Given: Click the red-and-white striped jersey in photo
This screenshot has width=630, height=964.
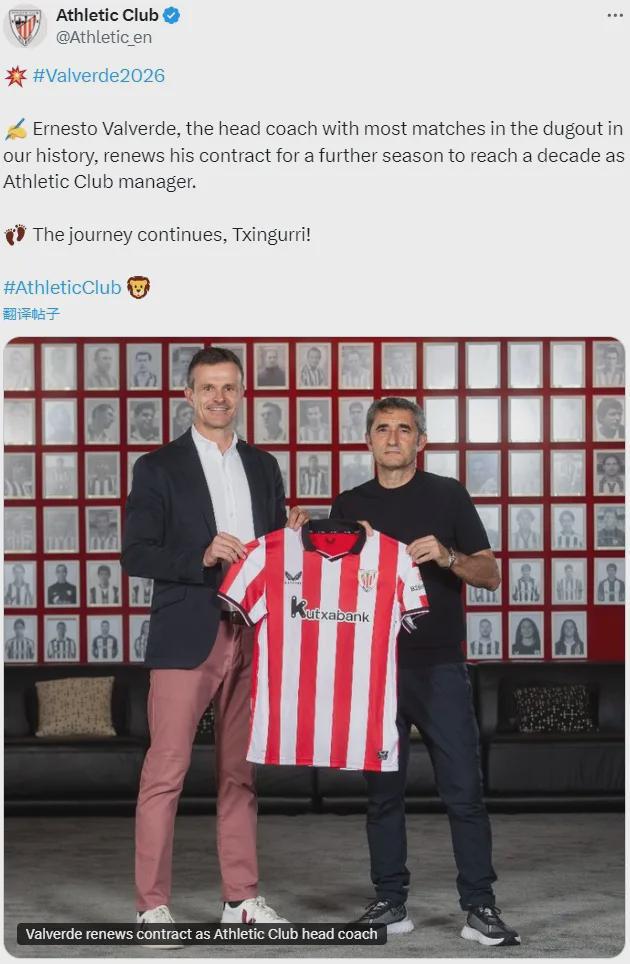Looking at the screenshot, I should (x=325, y=646).
